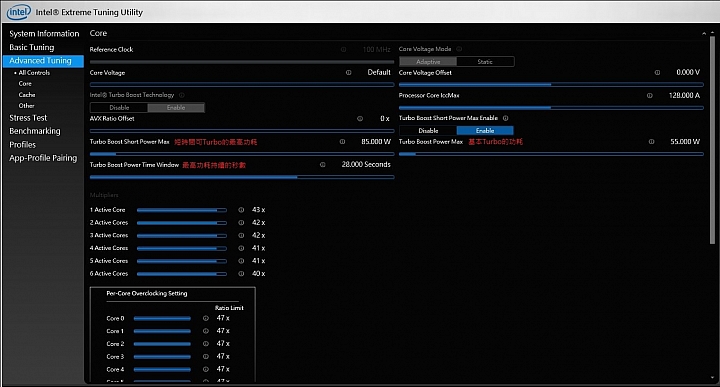The width and height of the screenshot is (720, 387).
Task: Open System Information page
Action: (x=44, y=34)
